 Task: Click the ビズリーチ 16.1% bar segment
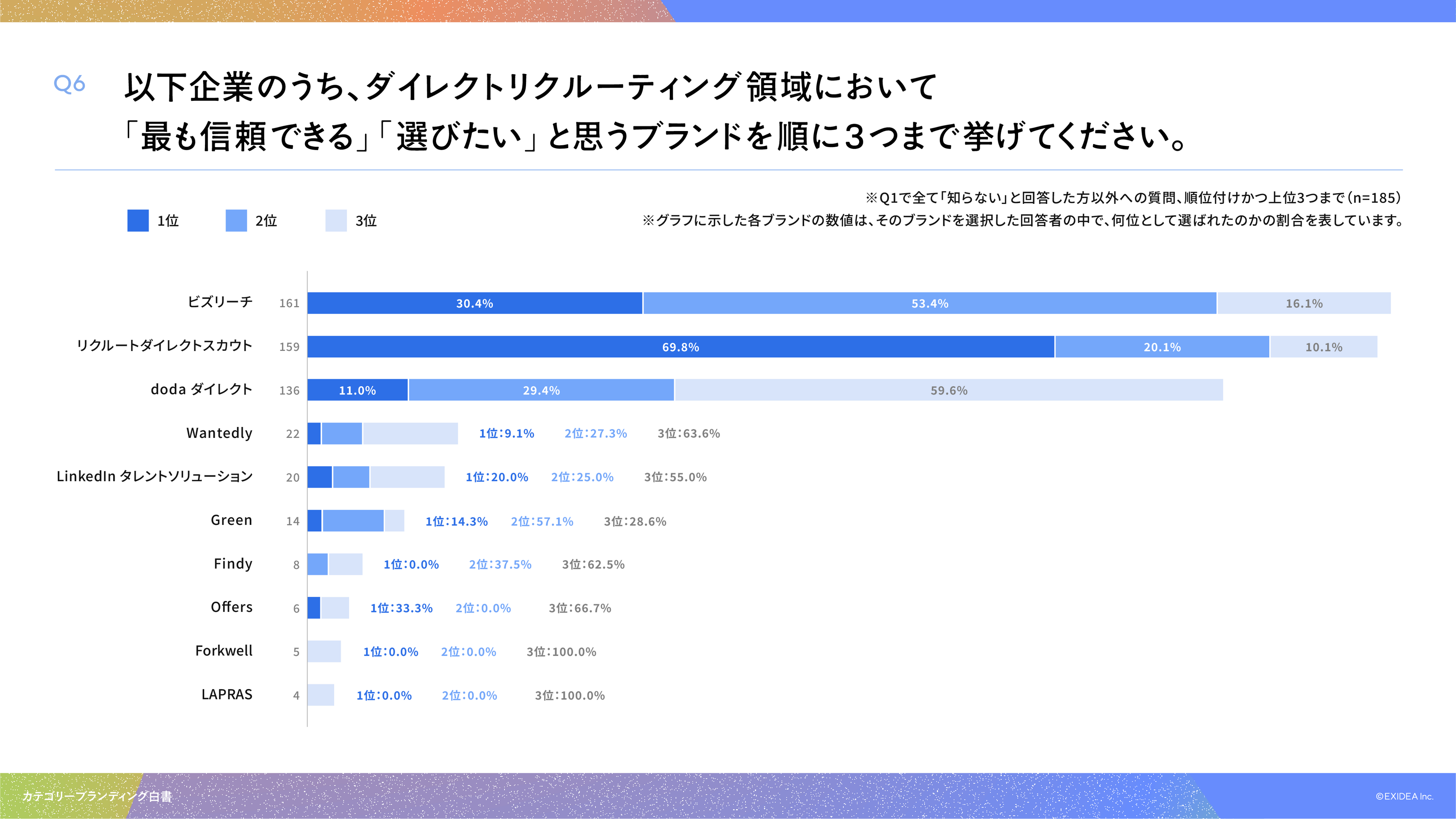tap(1303, 303)
